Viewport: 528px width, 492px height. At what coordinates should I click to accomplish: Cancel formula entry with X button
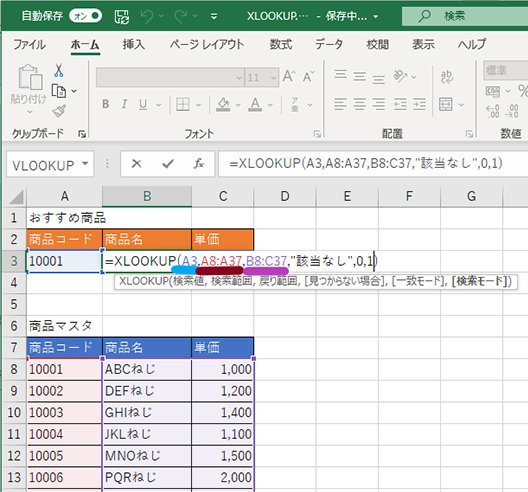pos(136,164)
